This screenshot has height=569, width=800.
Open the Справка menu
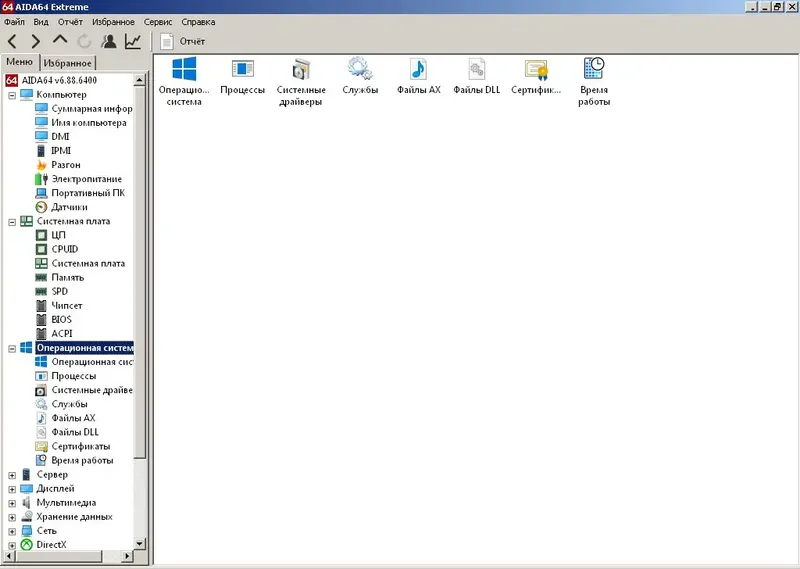(198, 22)
